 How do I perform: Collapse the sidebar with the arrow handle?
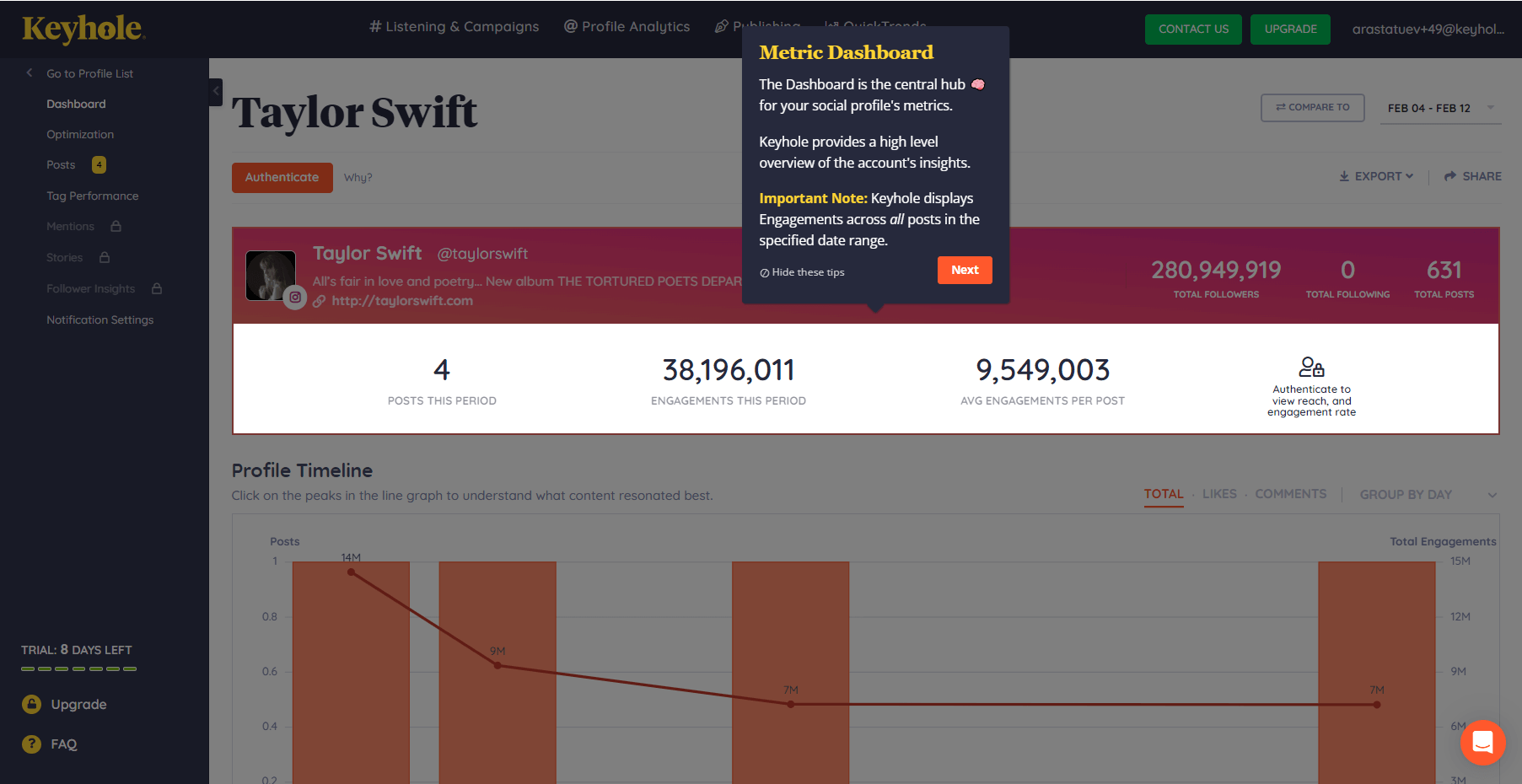point(216,91)
